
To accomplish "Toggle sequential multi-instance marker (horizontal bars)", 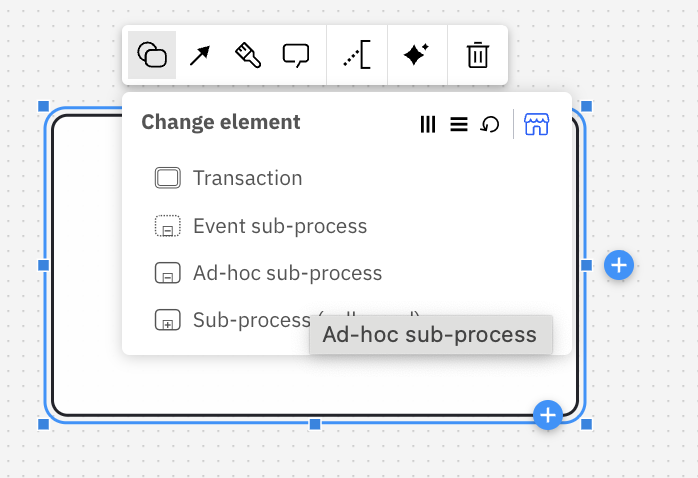I will pyautogui.click(x=459, y=124).
